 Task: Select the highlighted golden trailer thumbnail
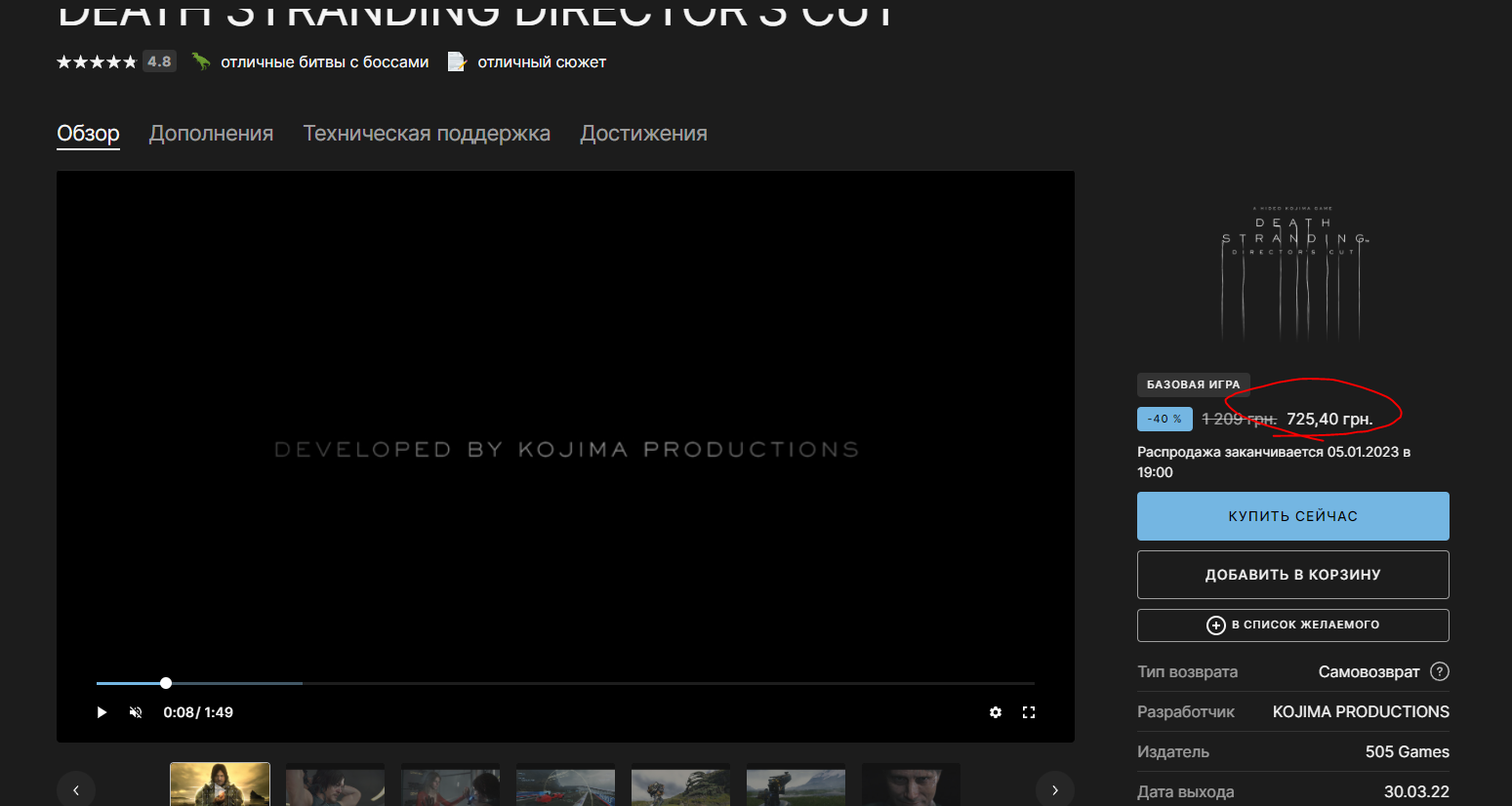tap(220, 785)
